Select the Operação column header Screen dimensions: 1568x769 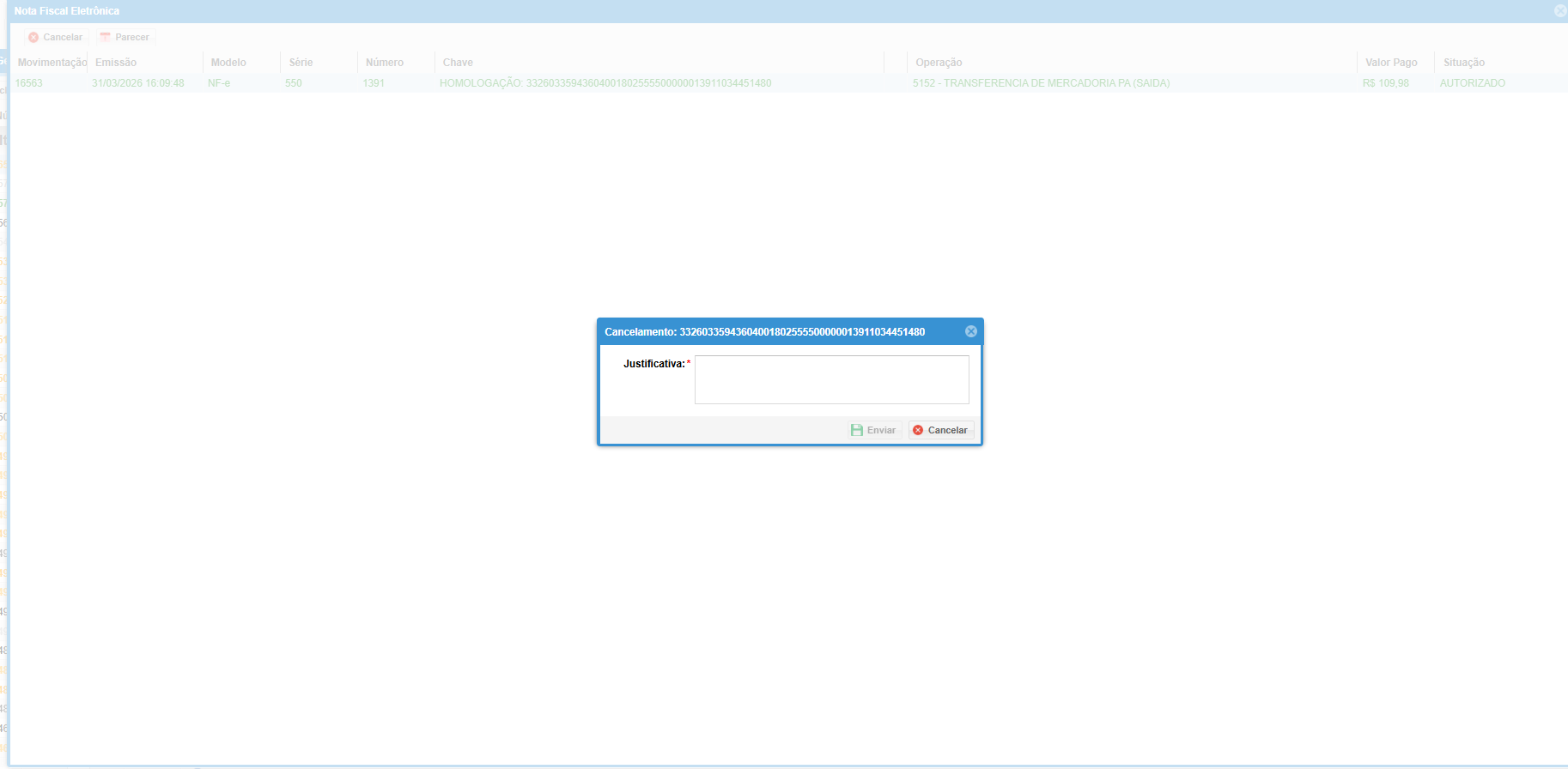point(939,63)
